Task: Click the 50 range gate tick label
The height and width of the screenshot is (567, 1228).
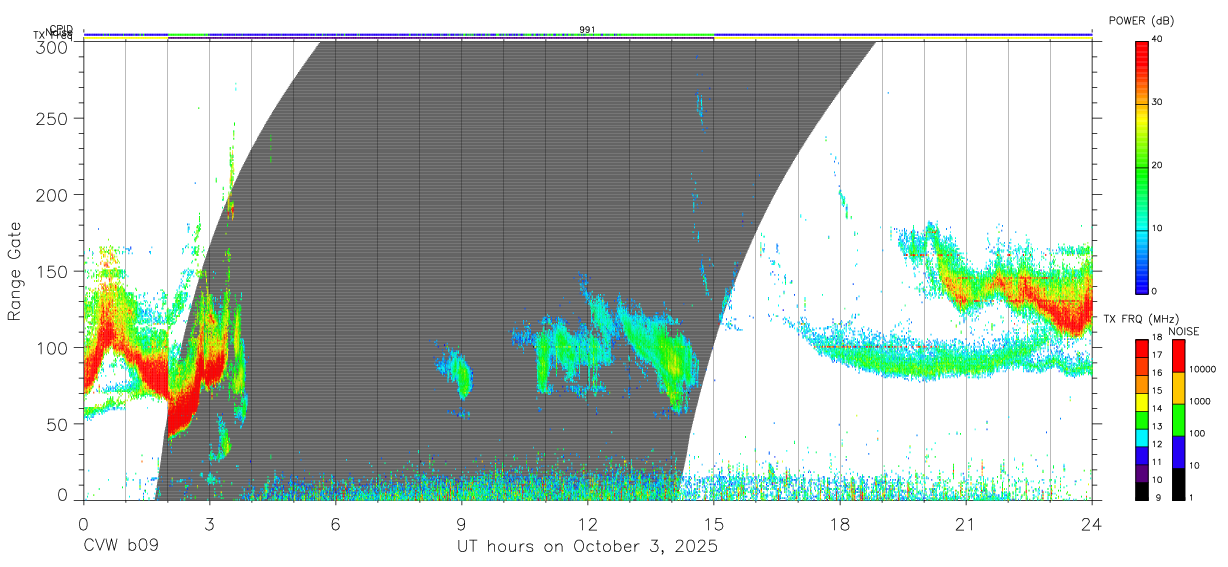Action: (x=59, y=424)
